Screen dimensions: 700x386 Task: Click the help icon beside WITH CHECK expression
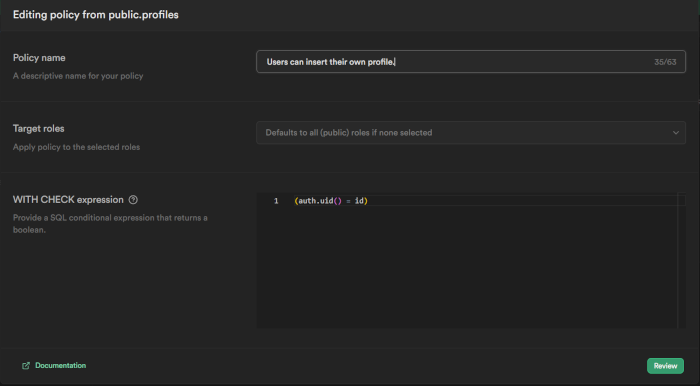(x=133, y=200)
